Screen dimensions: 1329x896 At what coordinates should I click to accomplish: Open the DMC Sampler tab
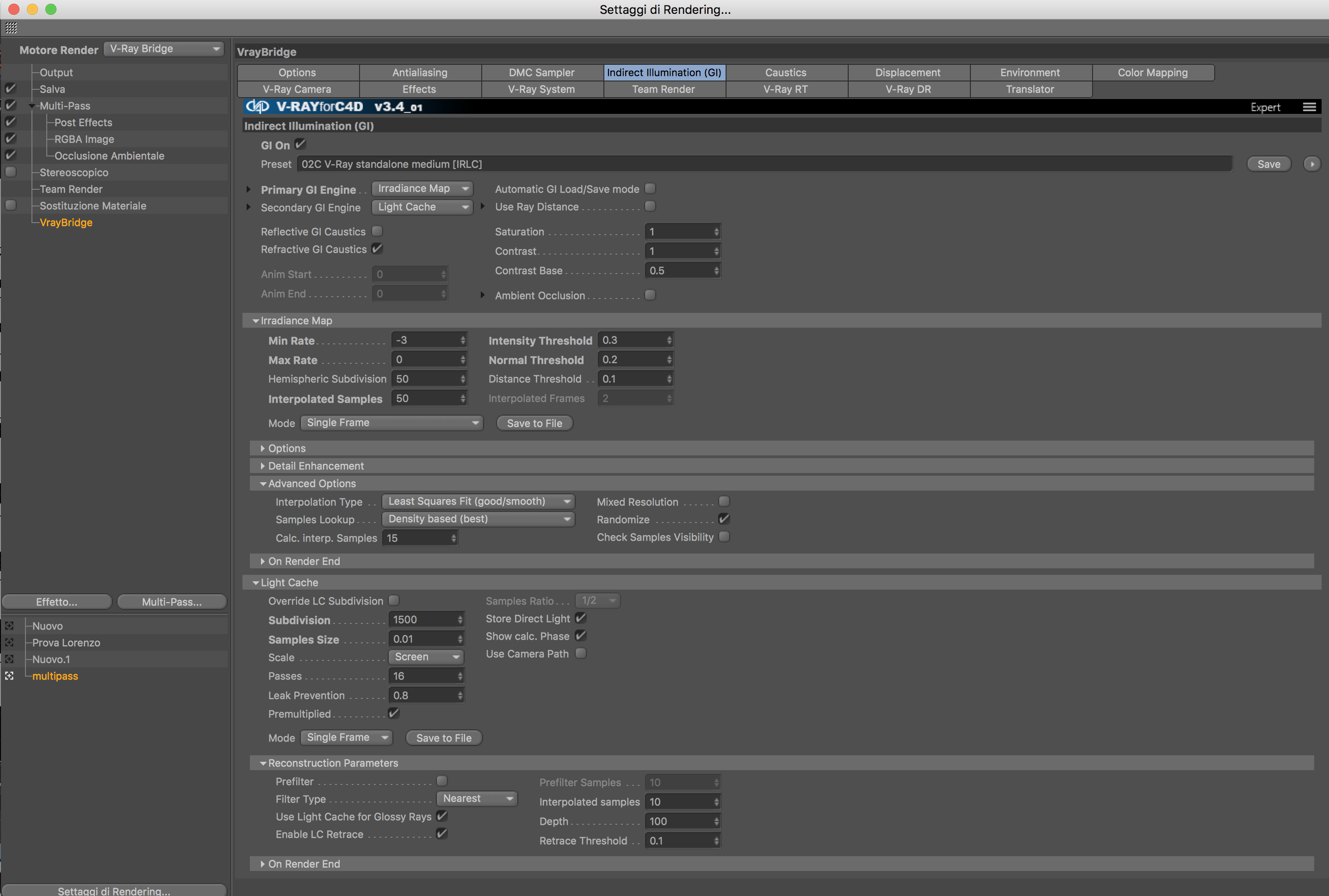[542, 73]
